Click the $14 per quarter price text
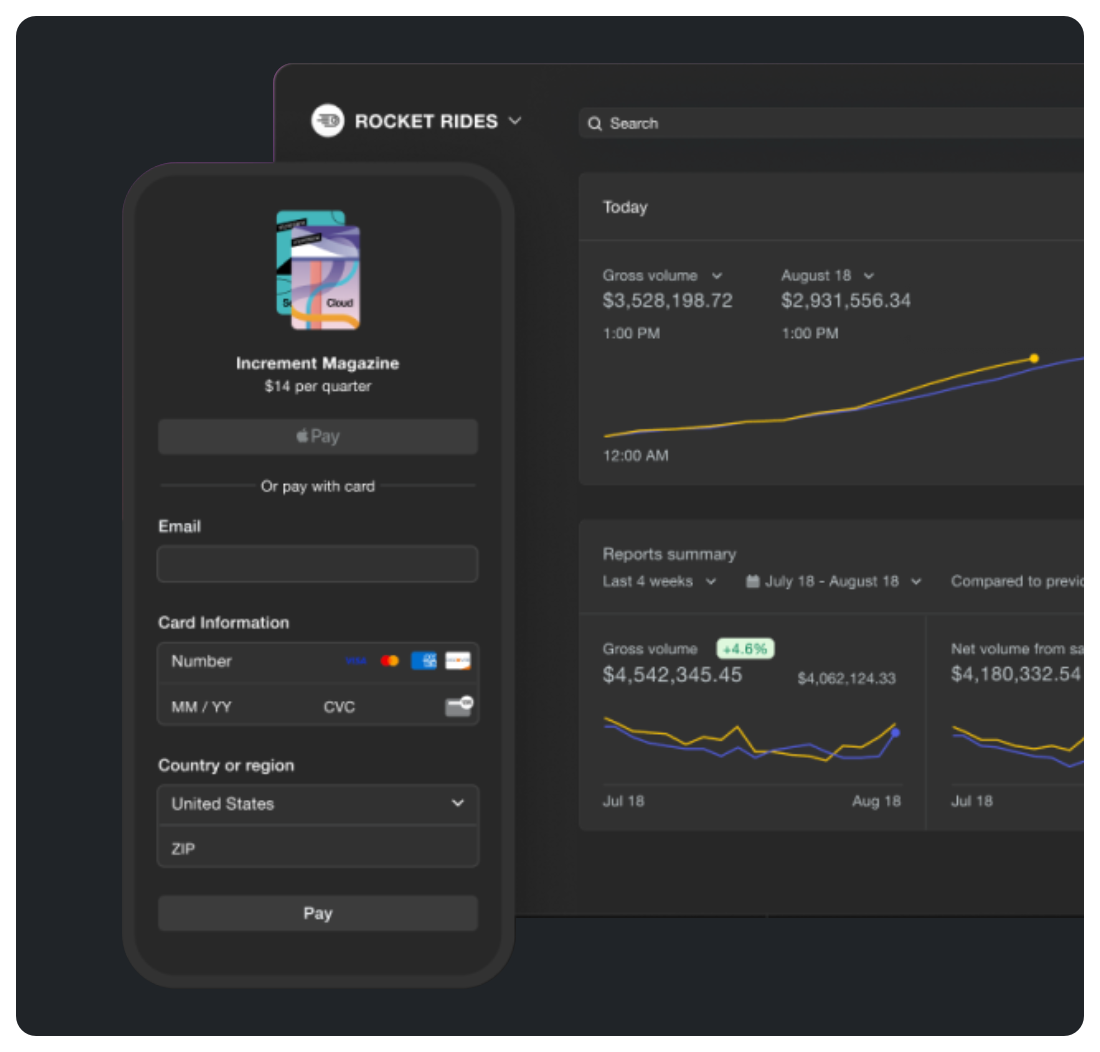This screenshot has height=1052, width=1100. click(318, 386)
